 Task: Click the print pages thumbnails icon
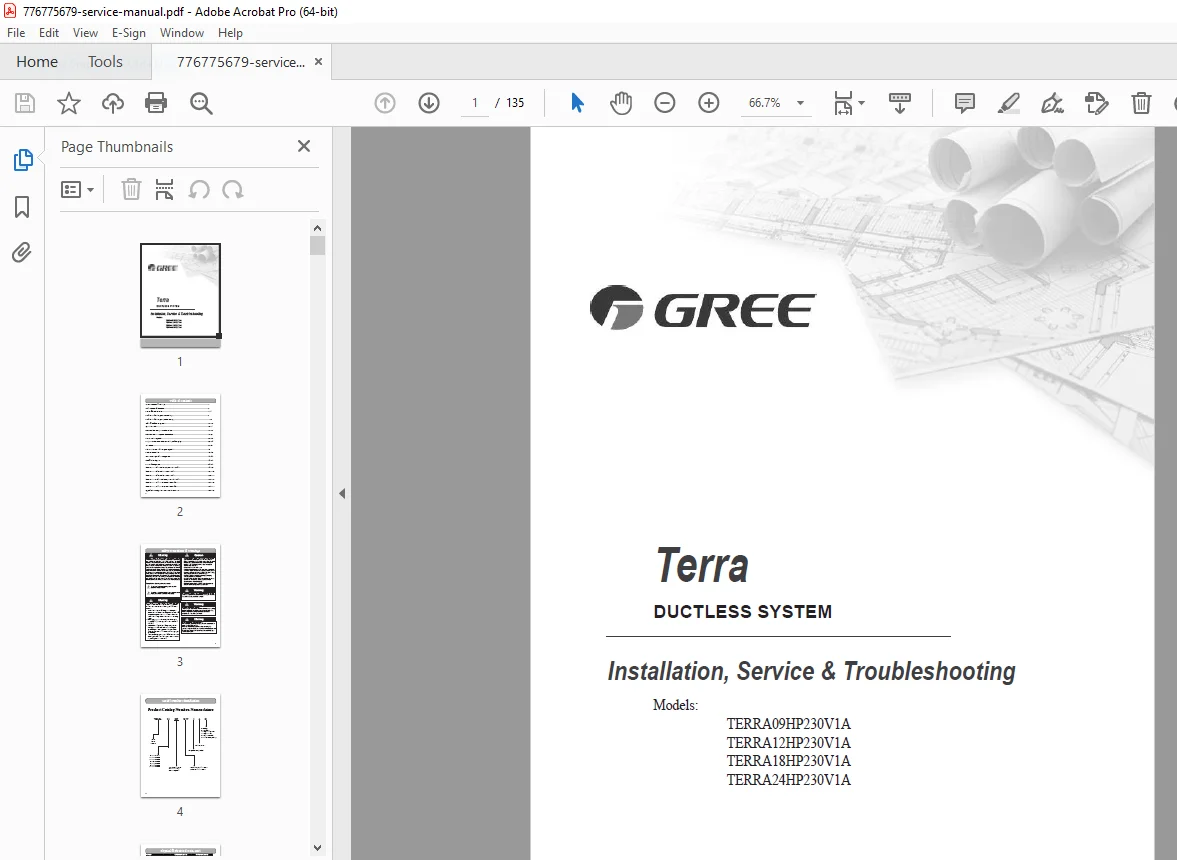point(164,190)
